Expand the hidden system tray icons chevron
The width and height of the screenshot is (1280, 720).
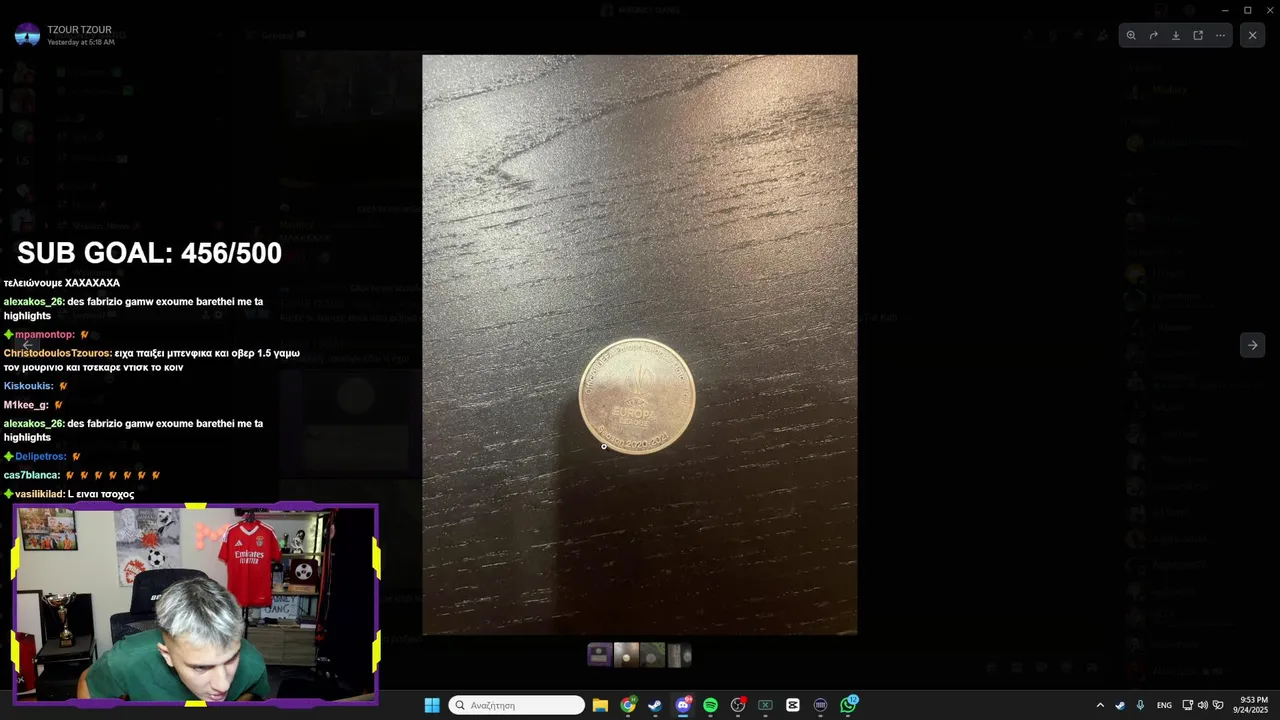coord(1100,705)
